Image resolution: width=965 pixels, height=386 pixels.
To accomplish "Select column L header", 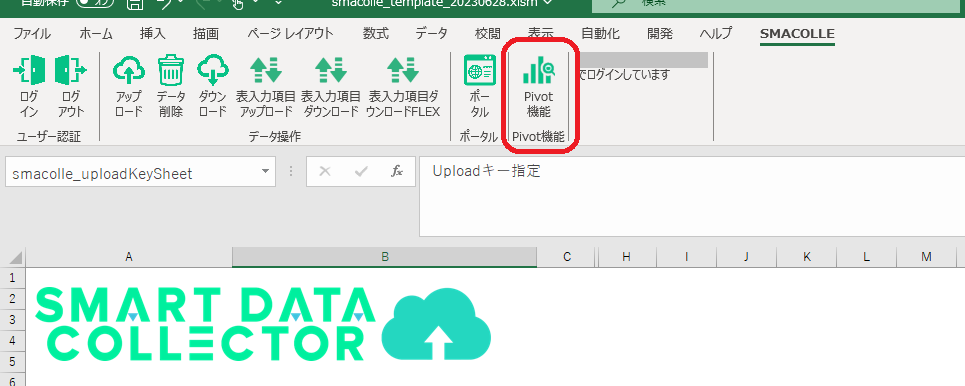I will (x=866, y=257).
